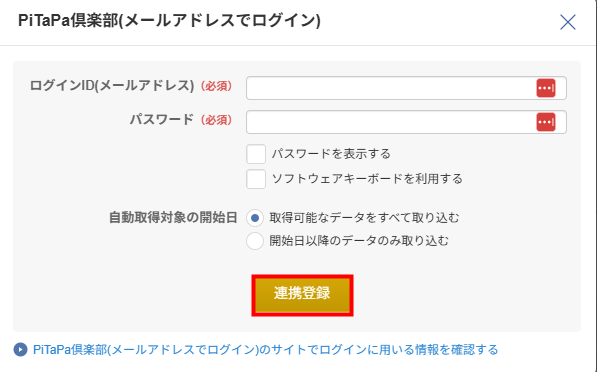Check the ソフトウェアキーボードを利用する checkbox
This screenshot has height=372, width=597.
click(x=256, y=179)
